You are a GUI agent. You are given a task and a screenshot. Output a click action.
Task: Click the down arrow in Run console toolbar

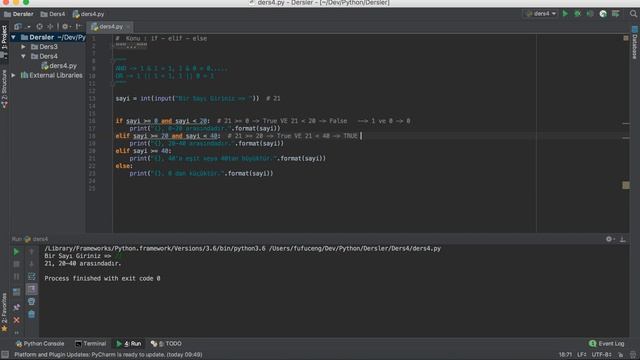tap(31, 264)
